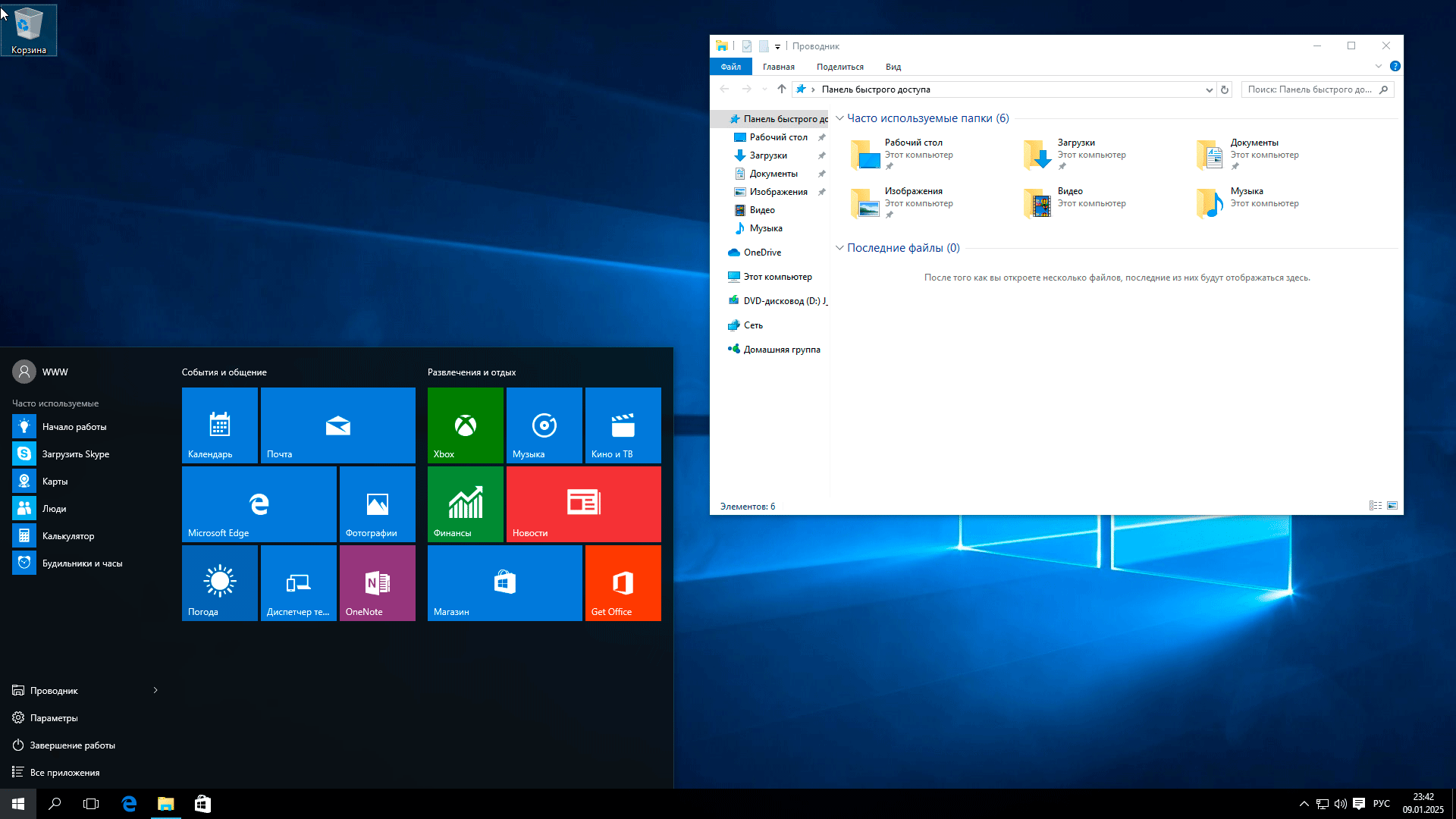This screenshot has height=819, width=1456.
Task: Open the Get Office tile
Action: tap(623, 582)
